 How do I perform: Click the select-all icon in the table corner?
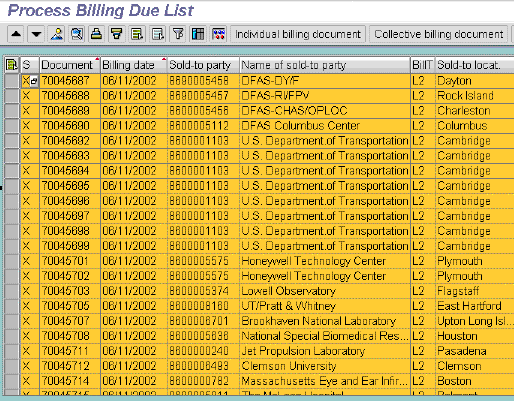coord(12,65)
